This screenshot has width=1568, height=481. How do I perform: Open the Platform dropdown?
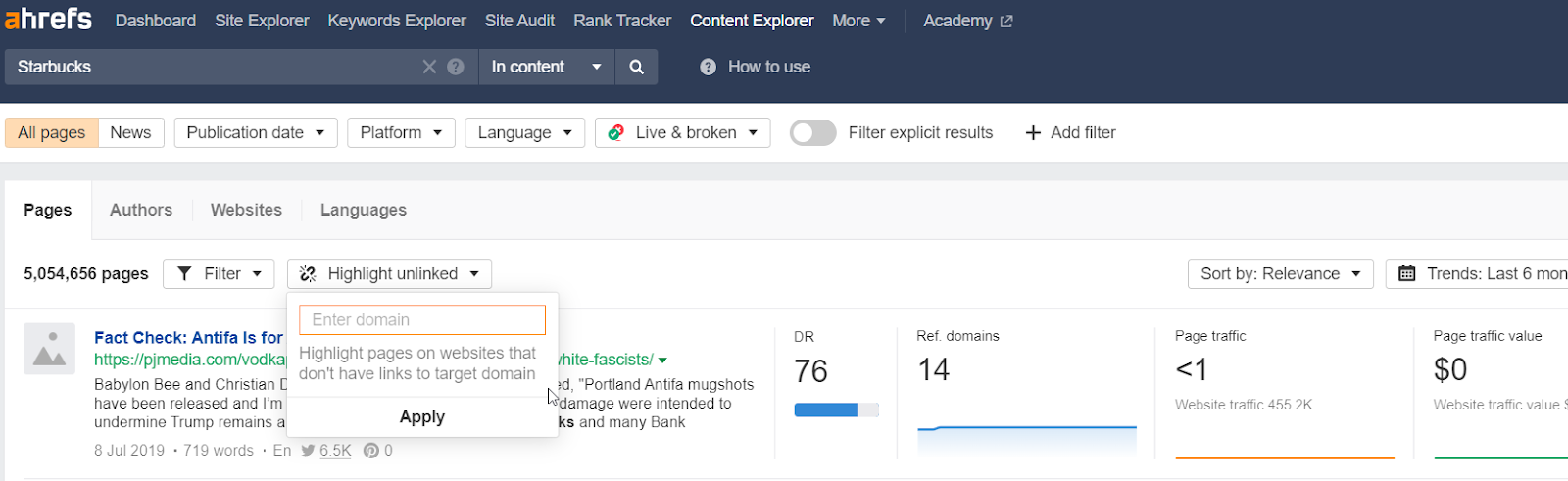coord(401,132)
